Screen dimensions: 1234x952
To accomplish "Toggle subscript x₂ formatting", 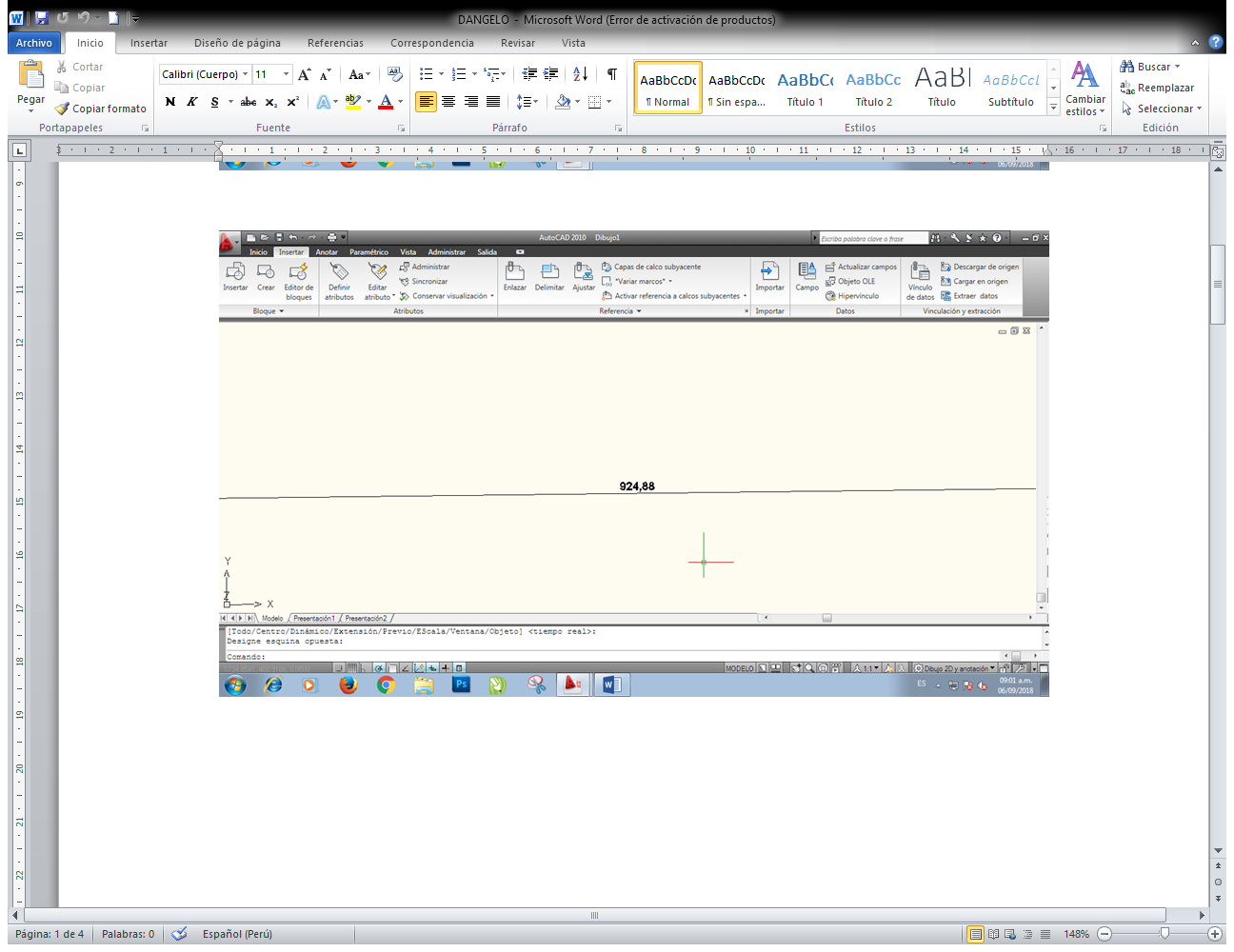I will point(271,102).
